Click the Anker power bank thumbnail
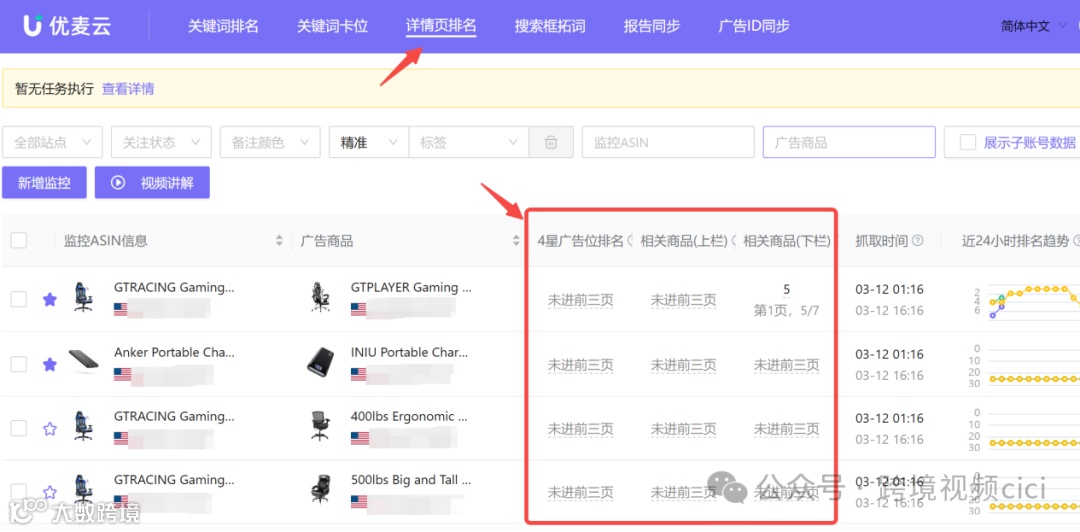Image resolution: width=1080 pixels, height=532 pixels. click(x=83, y=361)
